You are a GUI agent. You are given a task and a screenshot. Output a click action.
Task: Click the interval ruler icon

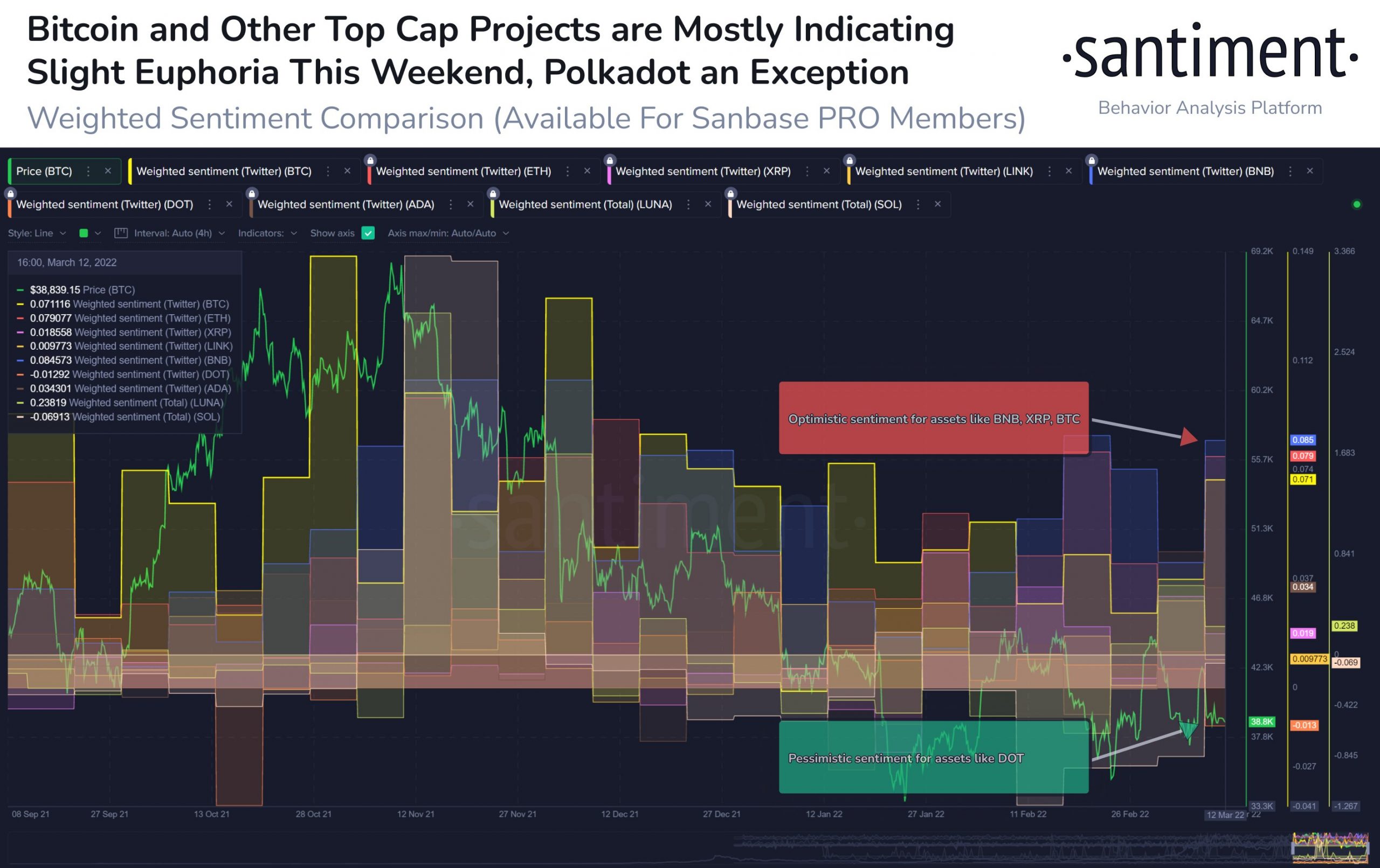pyautogui.click(x=120, y=233)
